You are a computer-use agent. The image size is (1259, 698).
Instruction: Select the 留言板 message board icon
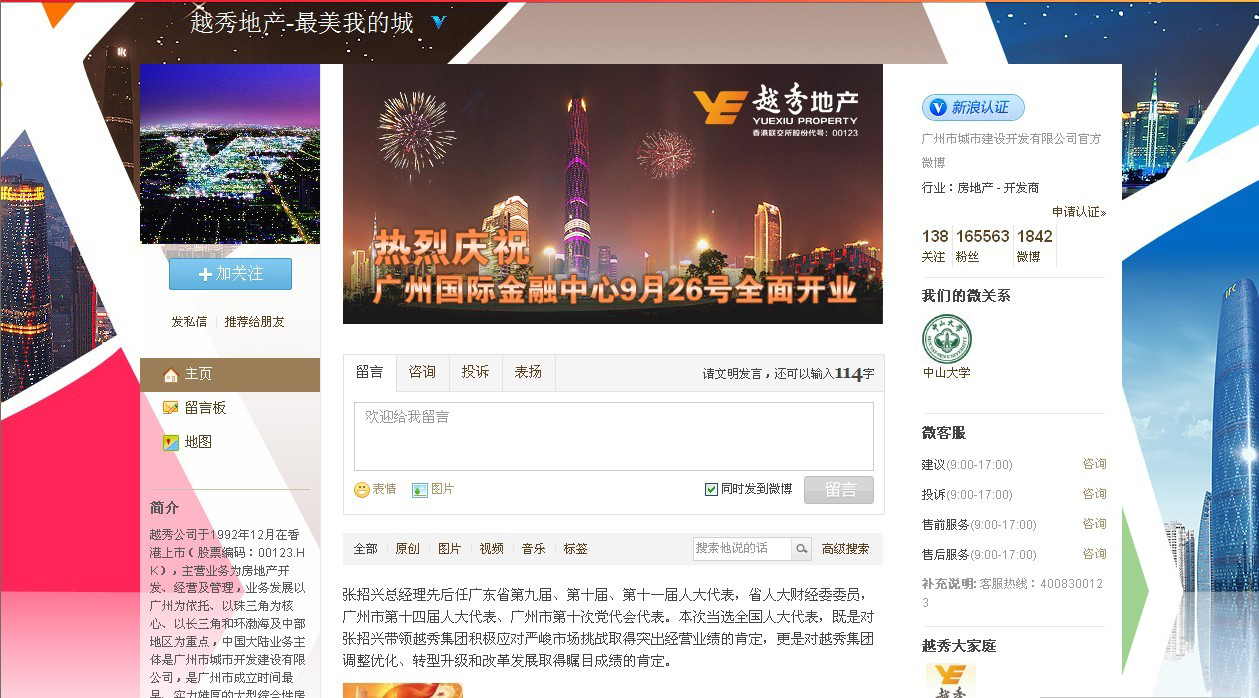click(x=170, y=408)
